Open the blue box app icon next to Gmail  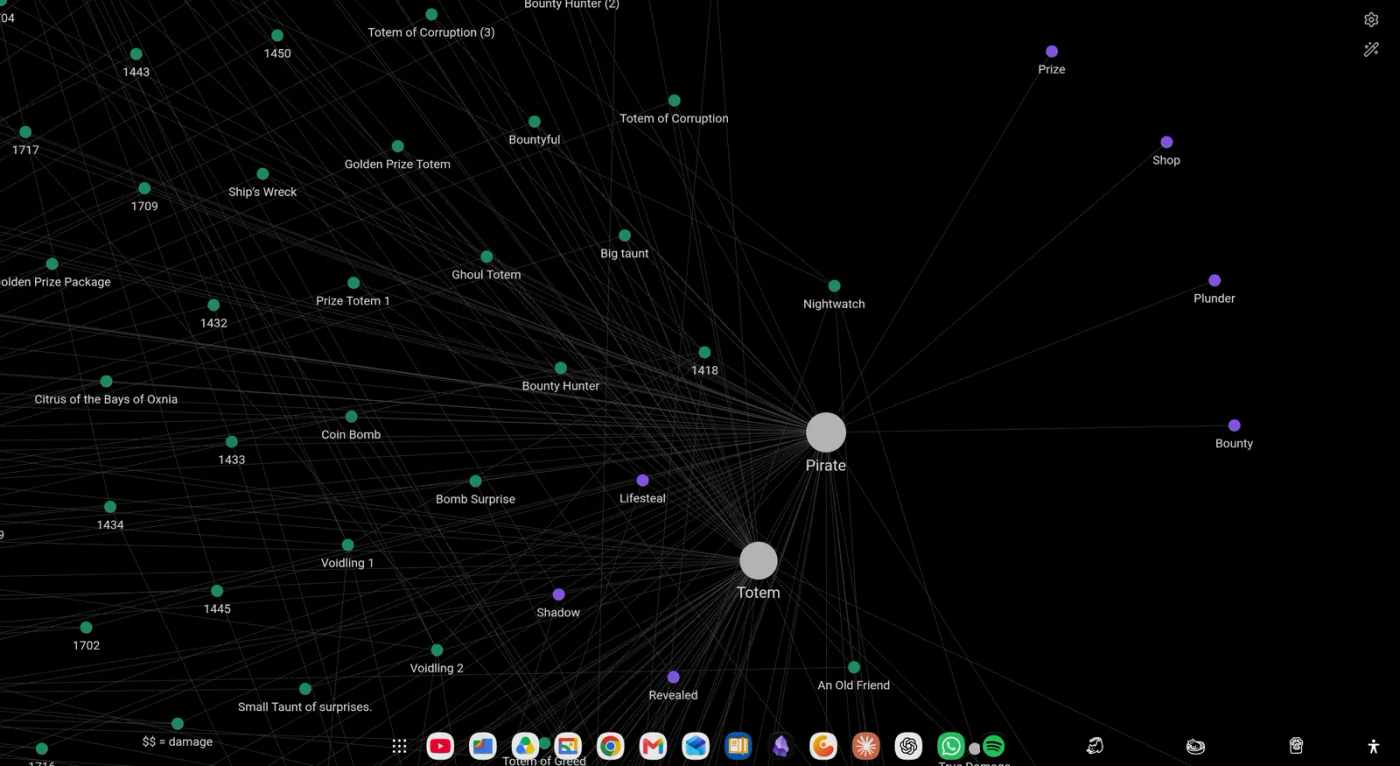(696, 746)
